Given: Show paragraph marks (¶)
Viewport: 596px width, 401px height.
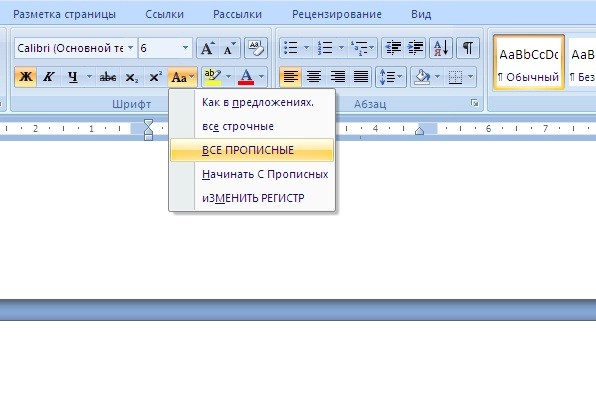Looking at the screenshot, I should pyautogui.click(x=468, y=48).
